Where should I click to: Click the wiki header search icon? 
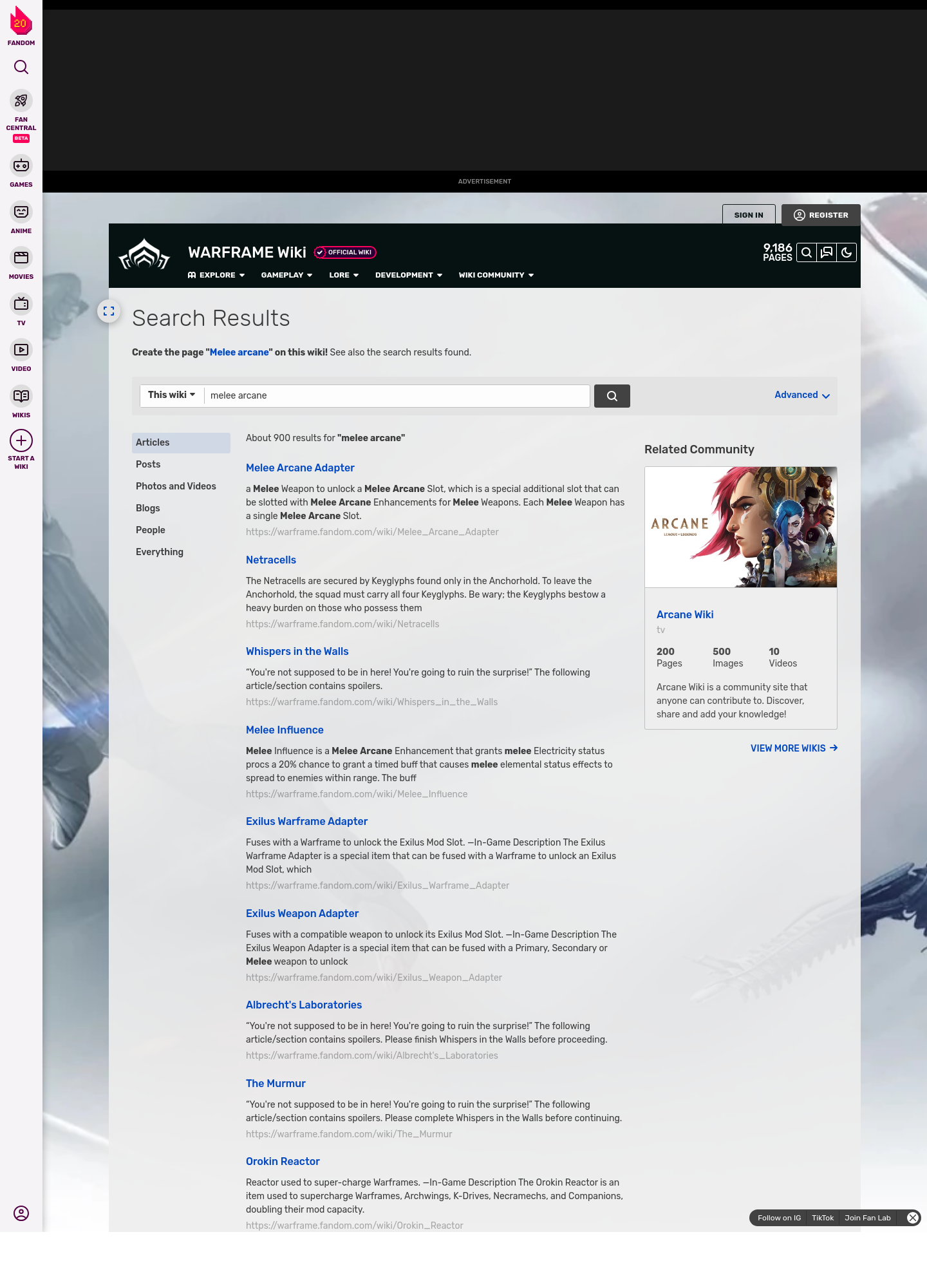pos(807,252)
